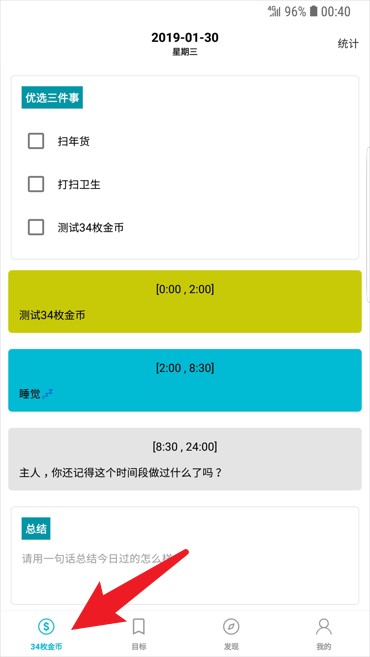Tap the 4G signal strength icon
The image size is (370, 657).
(274, 11)
